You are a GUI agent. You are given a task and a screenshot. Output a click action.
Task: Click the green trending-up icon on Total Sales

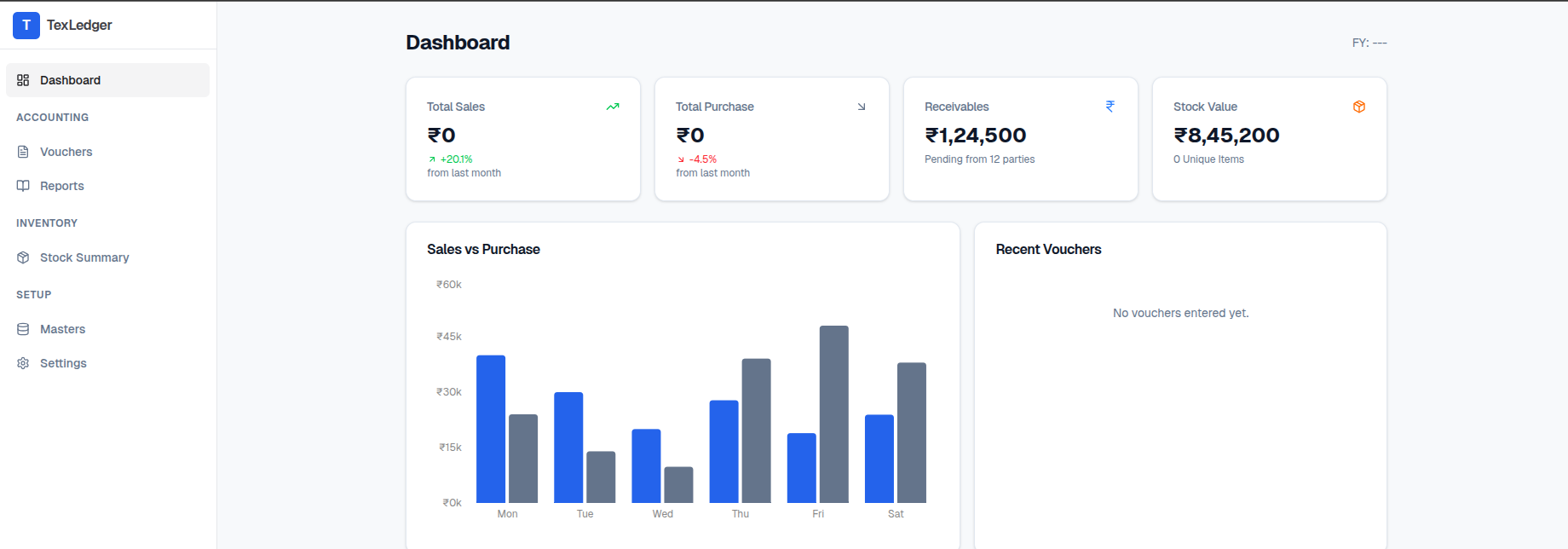(613, 107)
